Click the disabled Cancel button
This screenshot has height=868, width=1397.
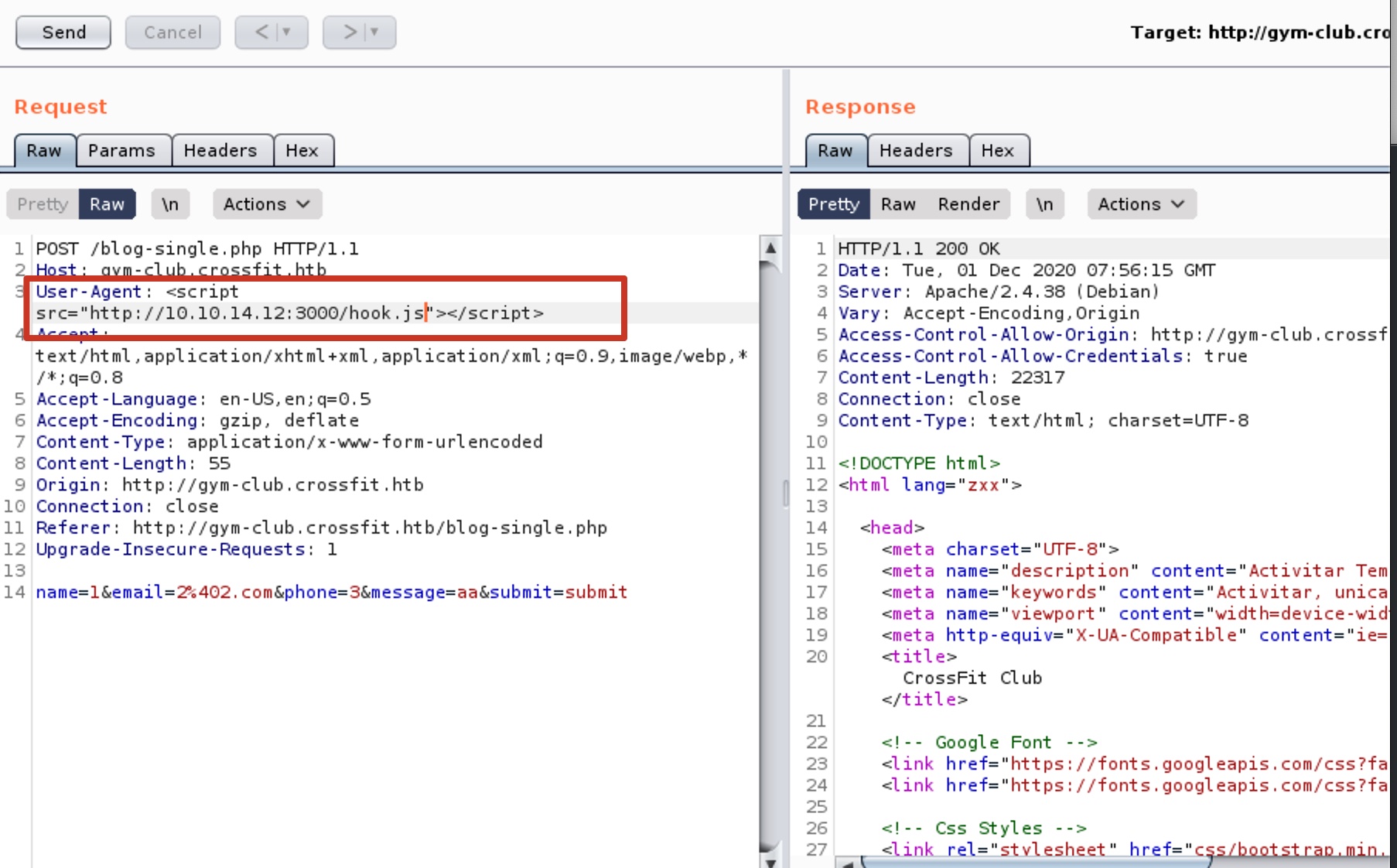click(x=172, y=32)
